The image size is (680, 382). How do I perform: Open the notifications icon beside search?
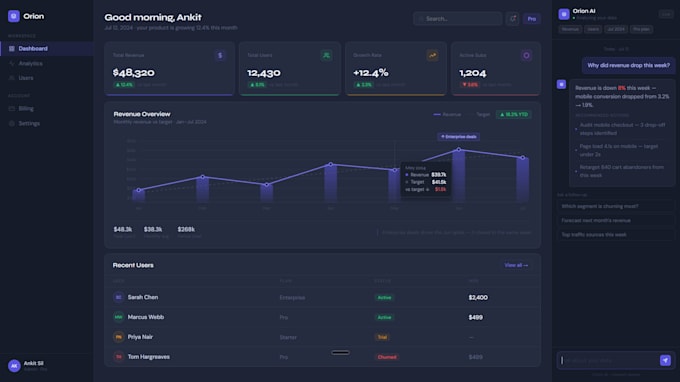tap(513, 19)
